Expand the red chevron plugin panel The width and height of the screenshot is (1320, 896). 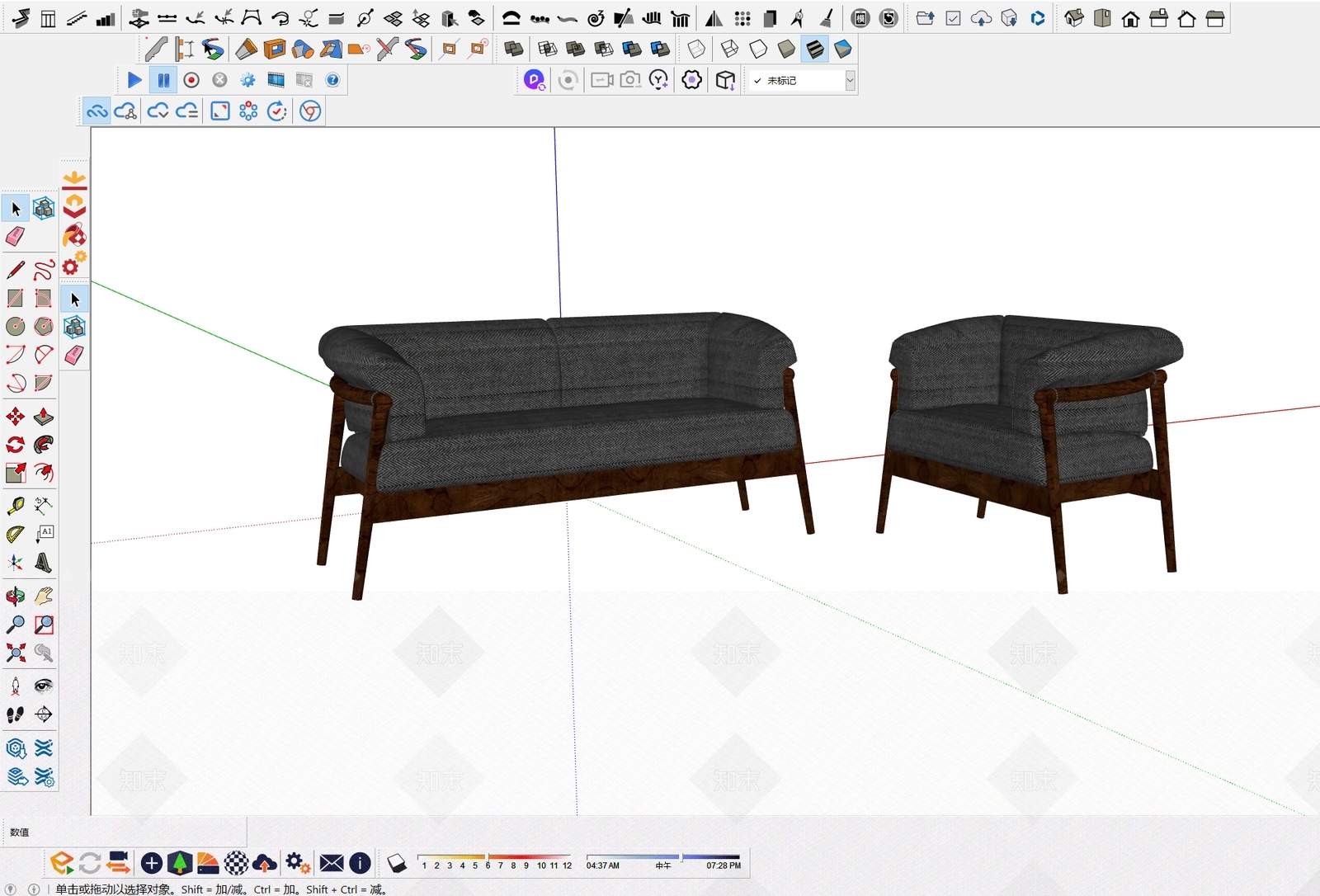click(74, 205)
